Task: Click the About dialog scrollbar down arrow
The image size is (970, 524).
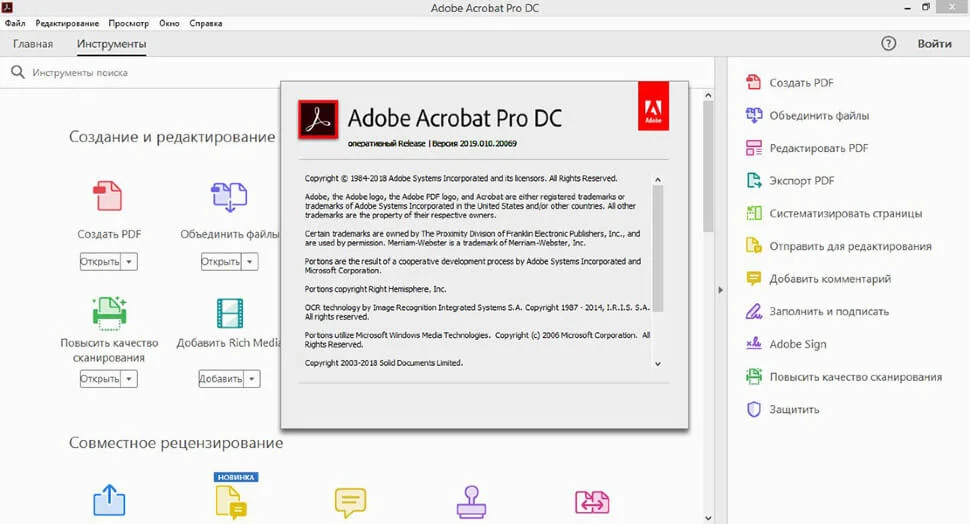Action: pos(658,364)
